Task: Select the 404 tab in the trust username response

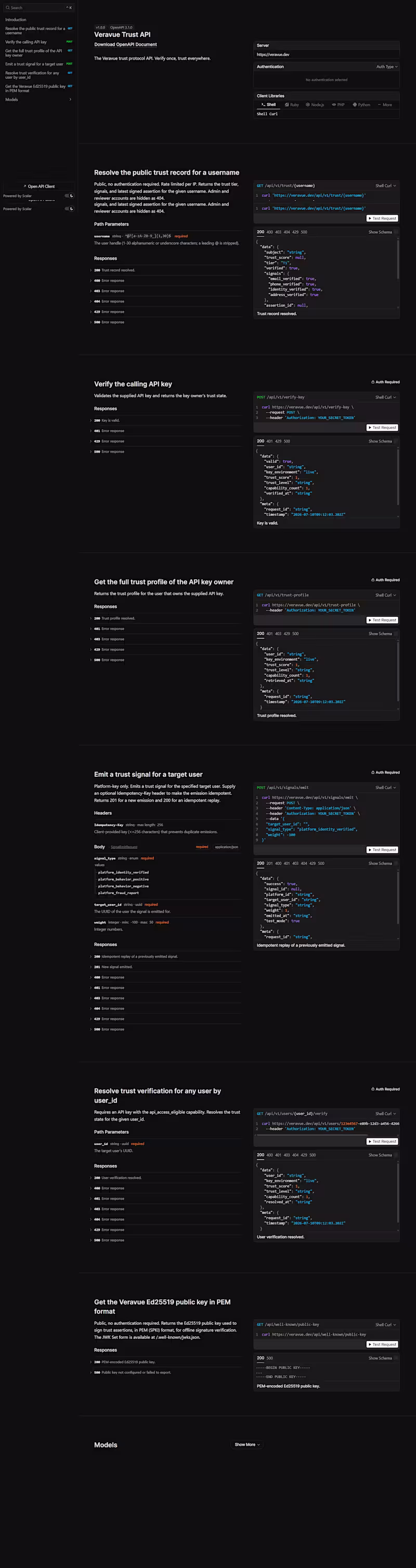Action: (x=287, y=232)
